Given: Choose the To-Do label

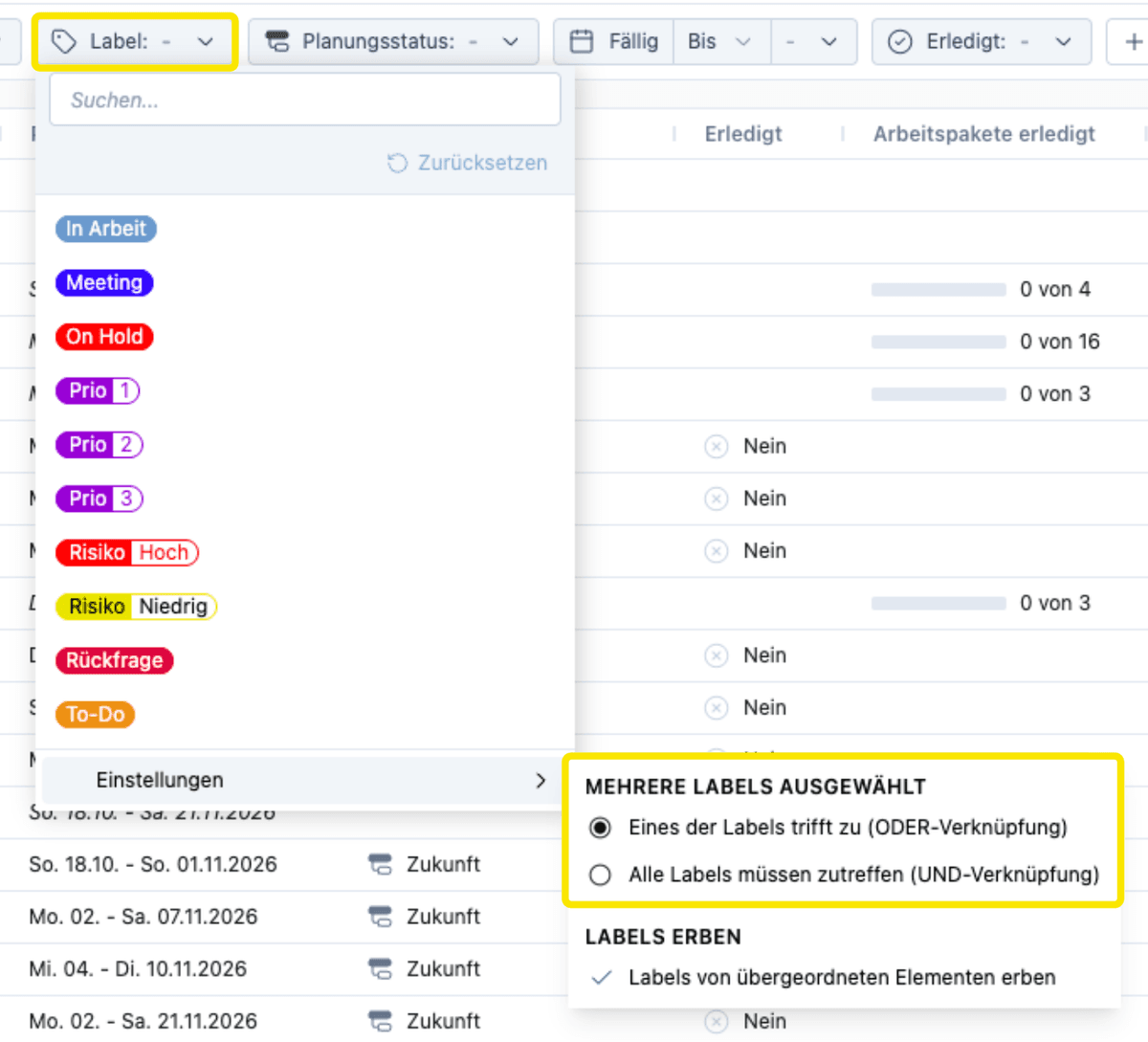Looking at the screenshot, I should 96,715.
